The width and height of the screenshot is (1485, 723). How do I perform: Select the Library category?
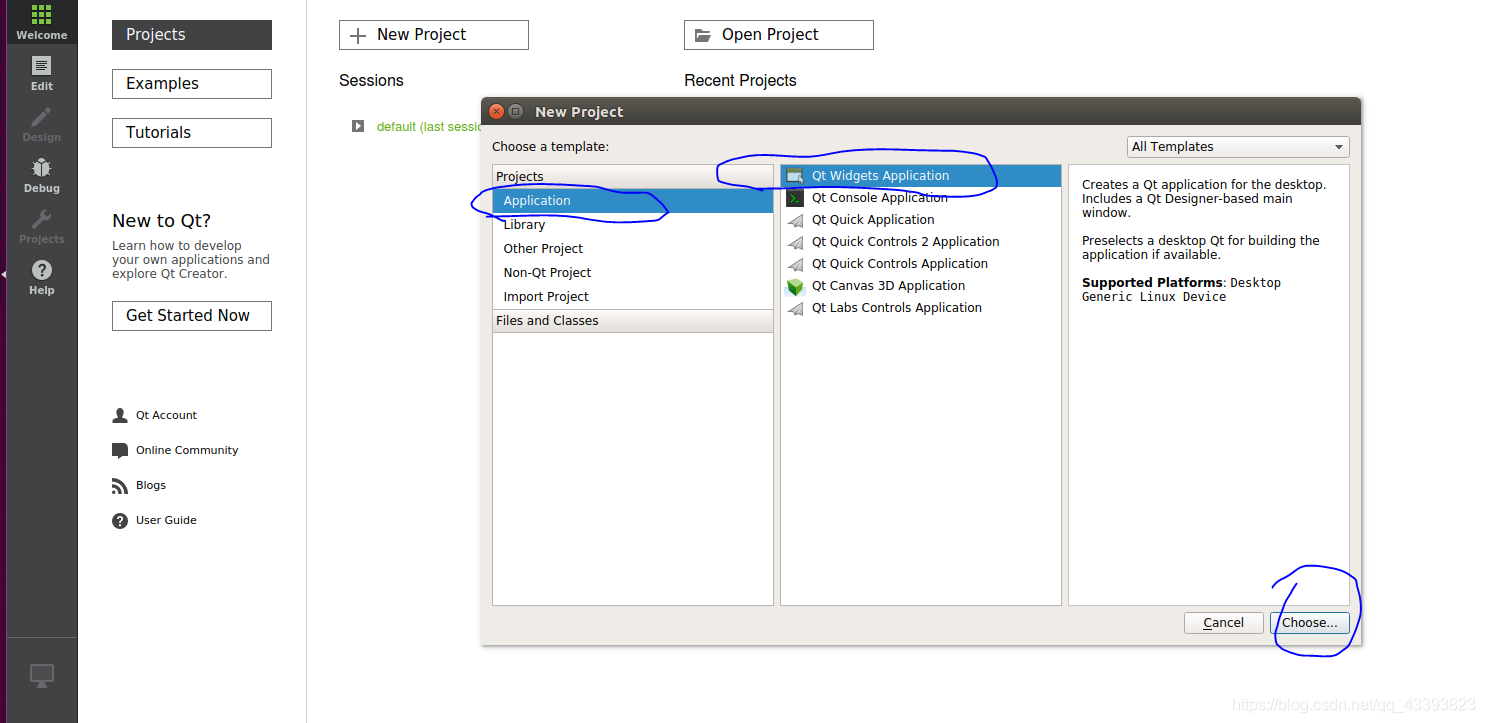633,225
